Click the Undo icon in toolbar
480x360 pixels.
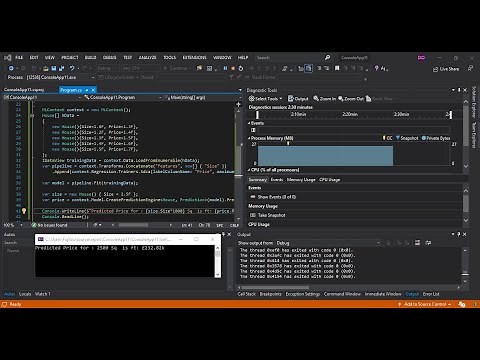tap(72, 68)
